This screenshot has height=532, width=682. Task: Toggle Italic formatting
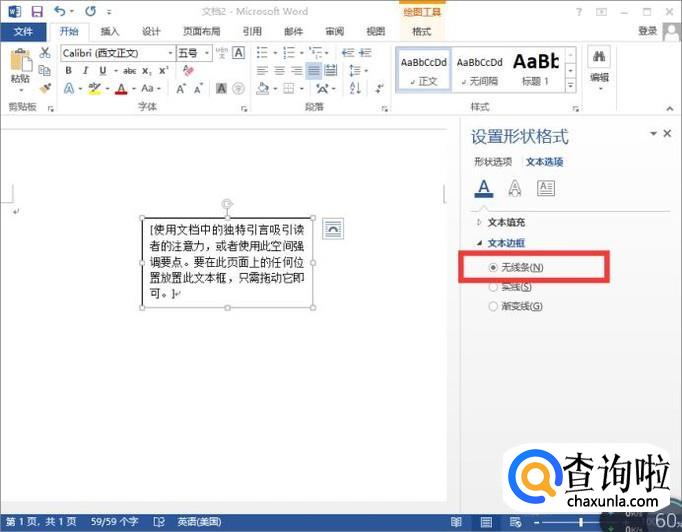[x=85, y=70]
